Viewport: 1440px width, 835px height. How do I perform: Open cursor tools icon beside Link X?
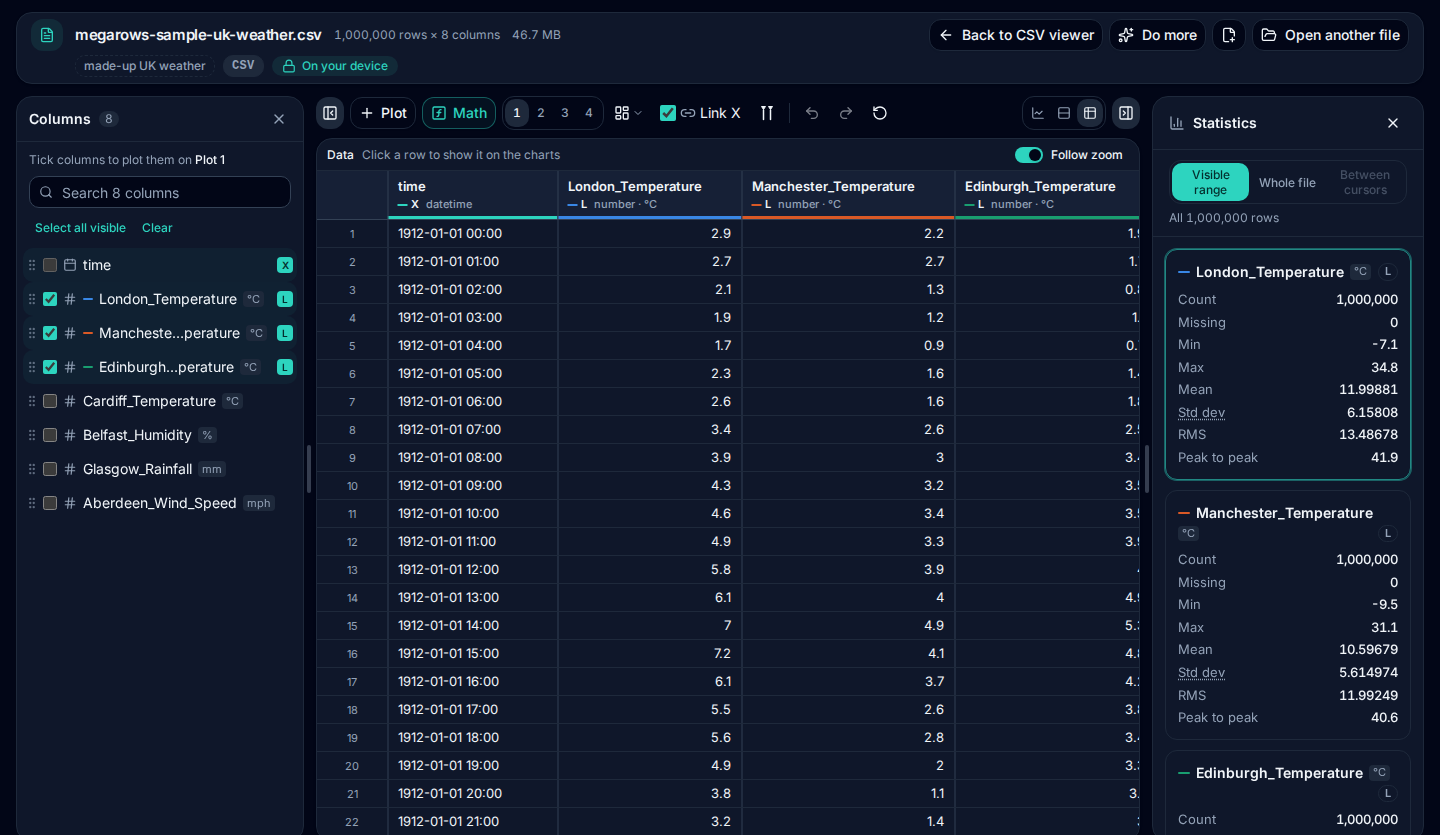point(767,113)
